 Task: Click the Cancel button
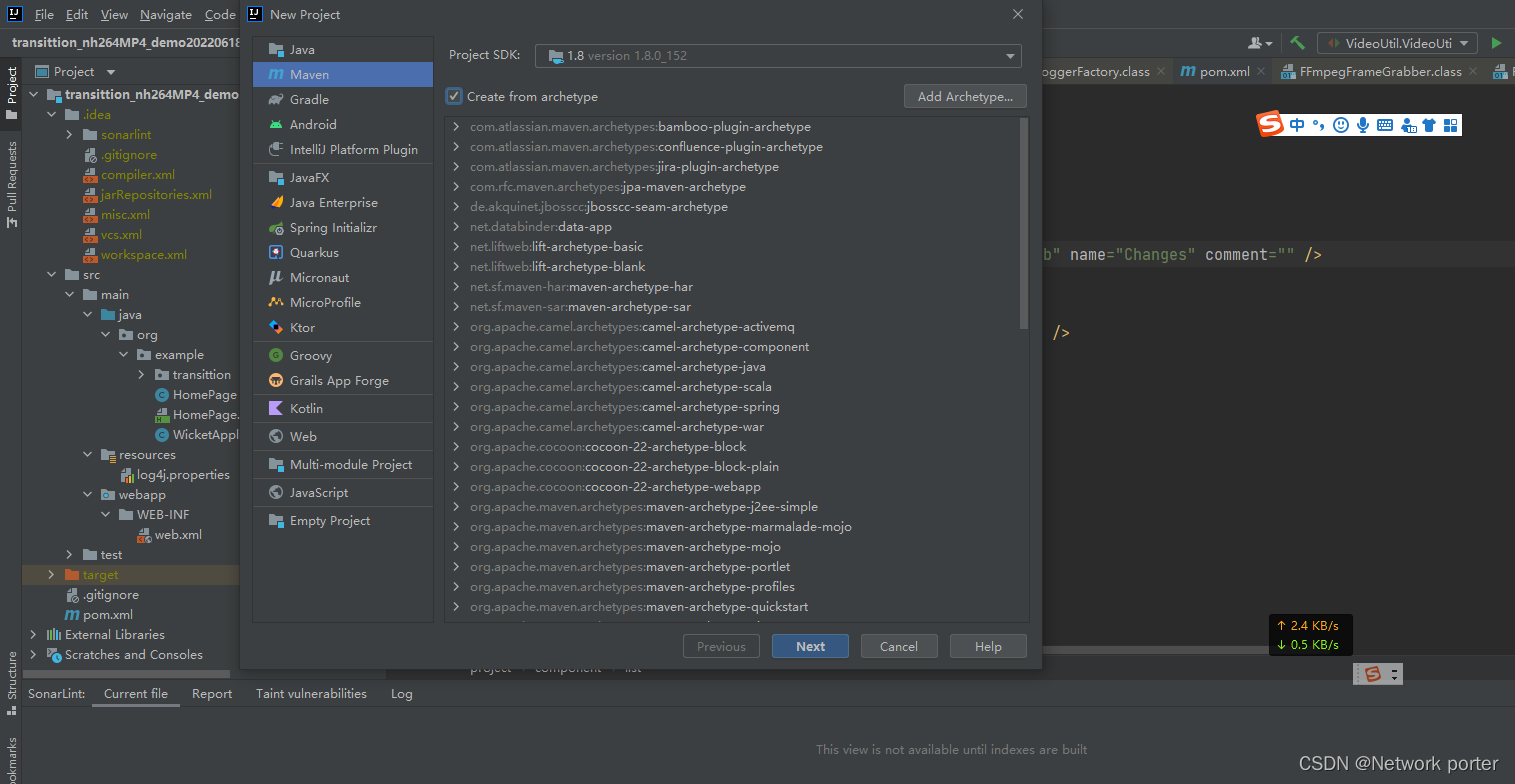tap(899, 647)
